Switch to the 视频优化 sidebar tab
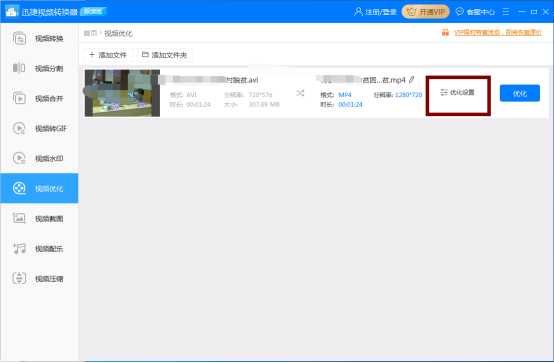This screenshot has height=363, width=554. (39, 188)
